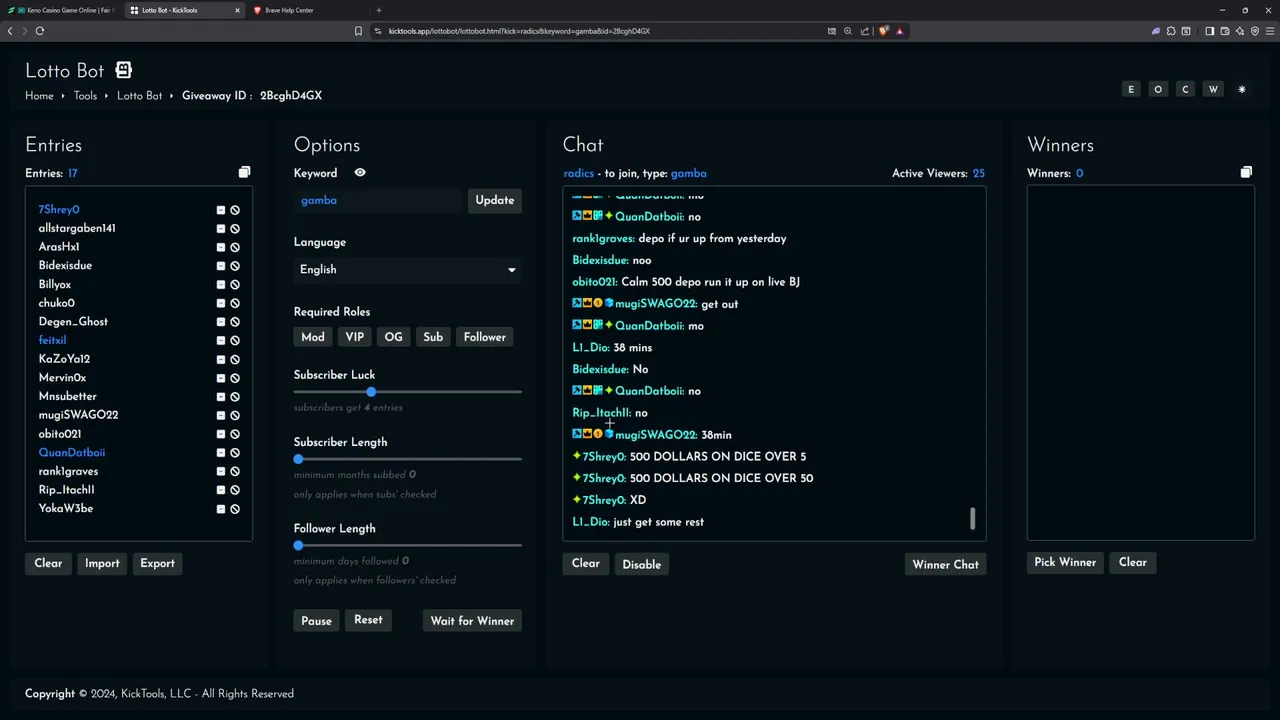Ban YokaW3be using the block icon

[x=235, y=509]
